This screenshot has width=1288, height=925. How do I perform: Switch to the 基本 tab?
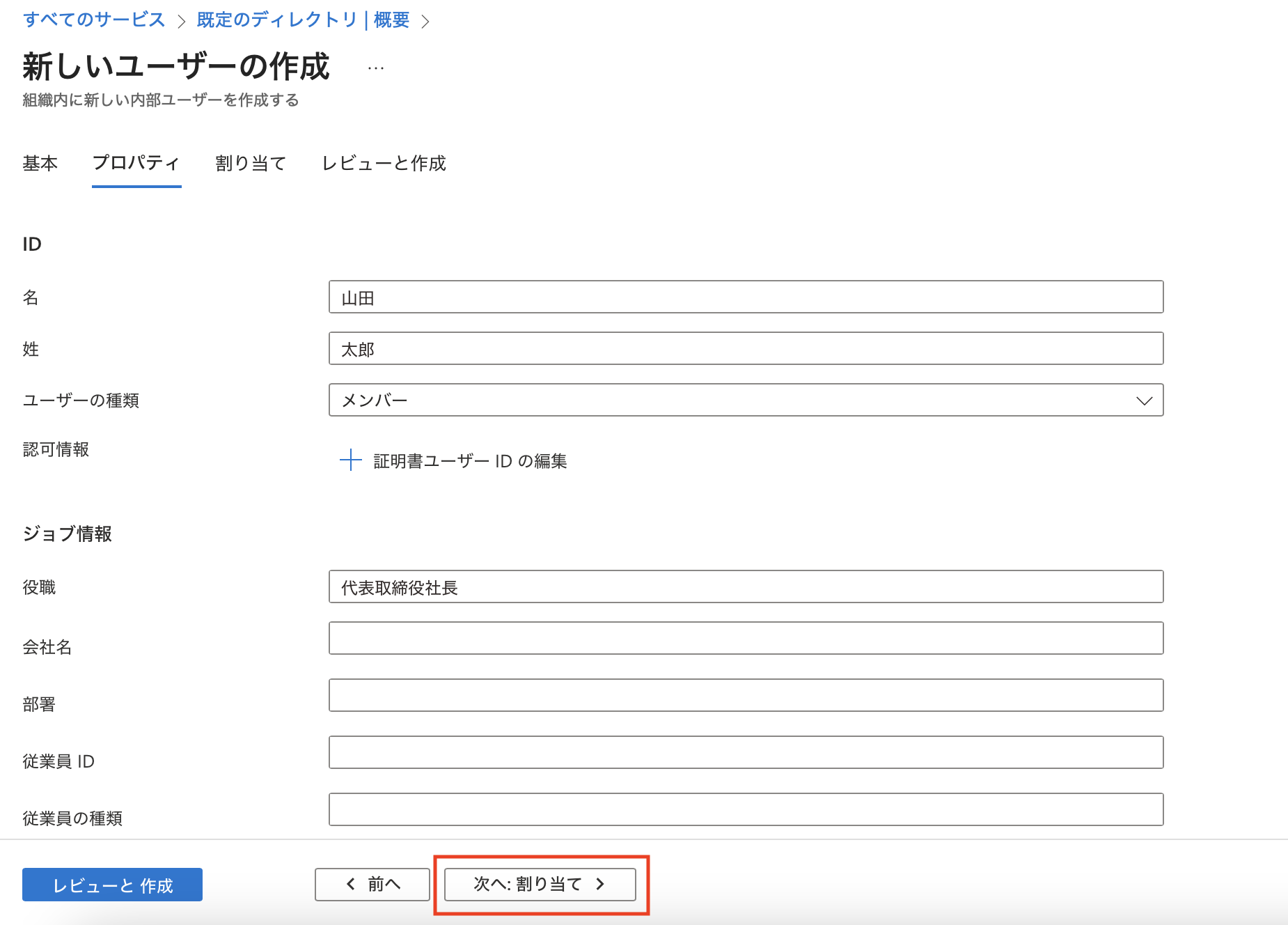pos(40,164)
